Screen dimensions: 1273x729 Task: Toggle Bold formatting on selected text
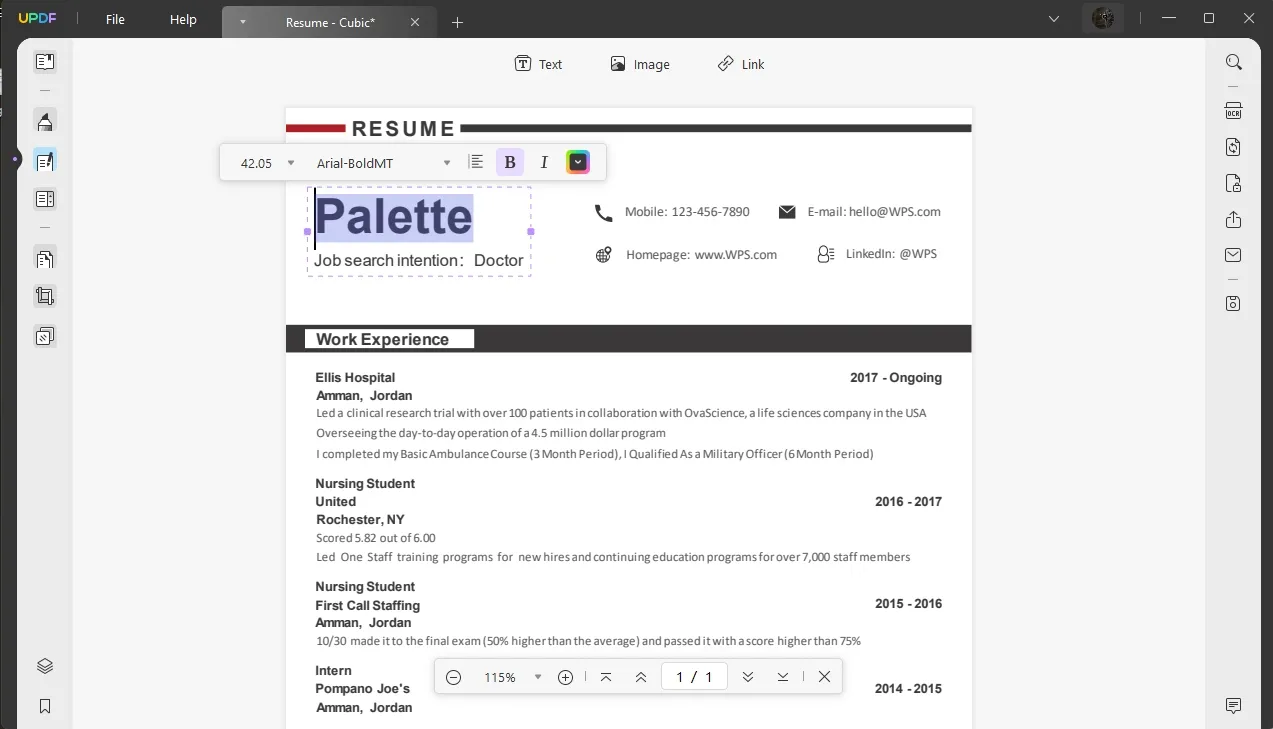click(510, 162)
